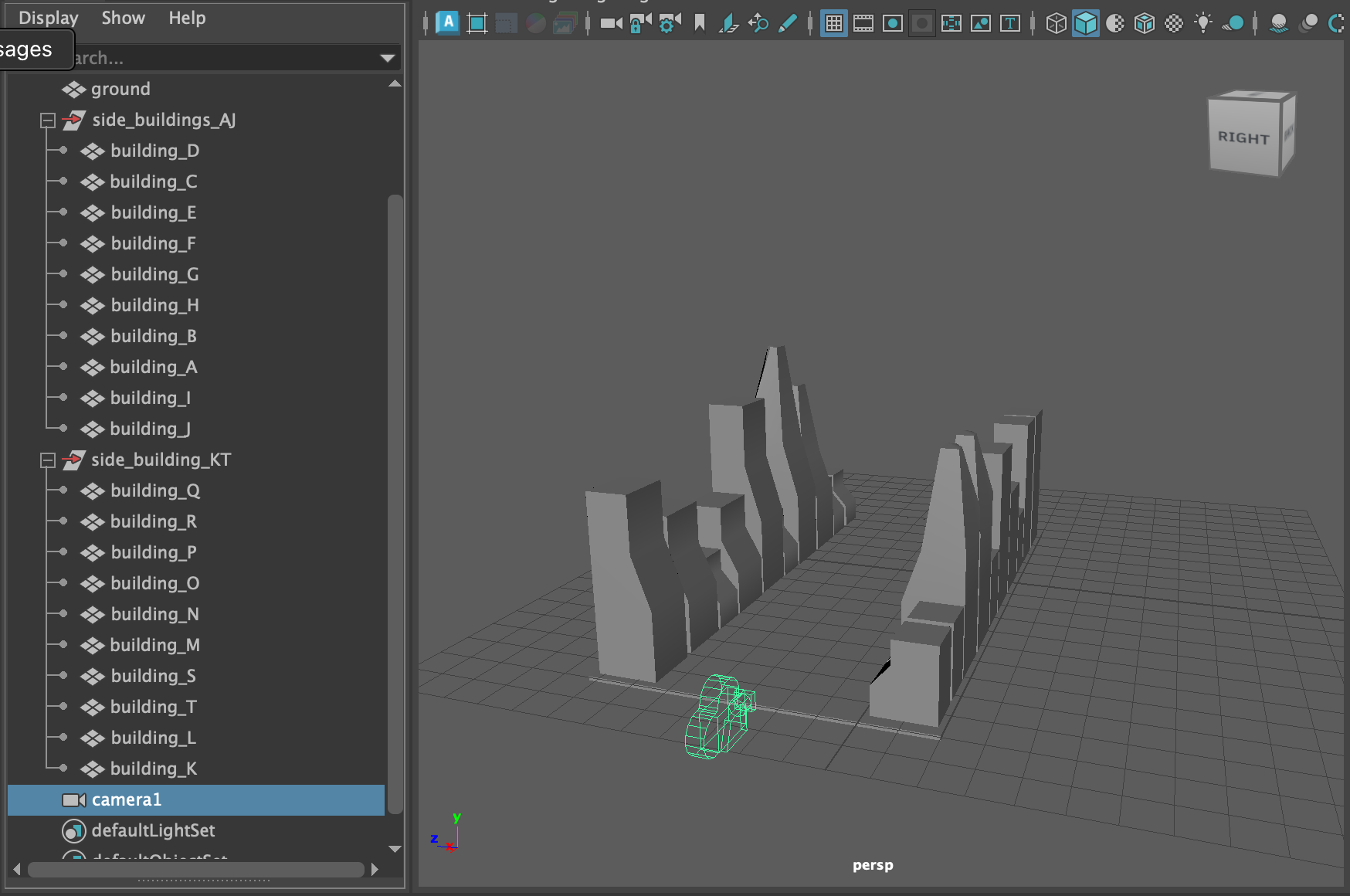This screenshot has height=896, width=1350.
Task: Click the Wireframe on Shaded cube icon
Action: click(1144, 23)
